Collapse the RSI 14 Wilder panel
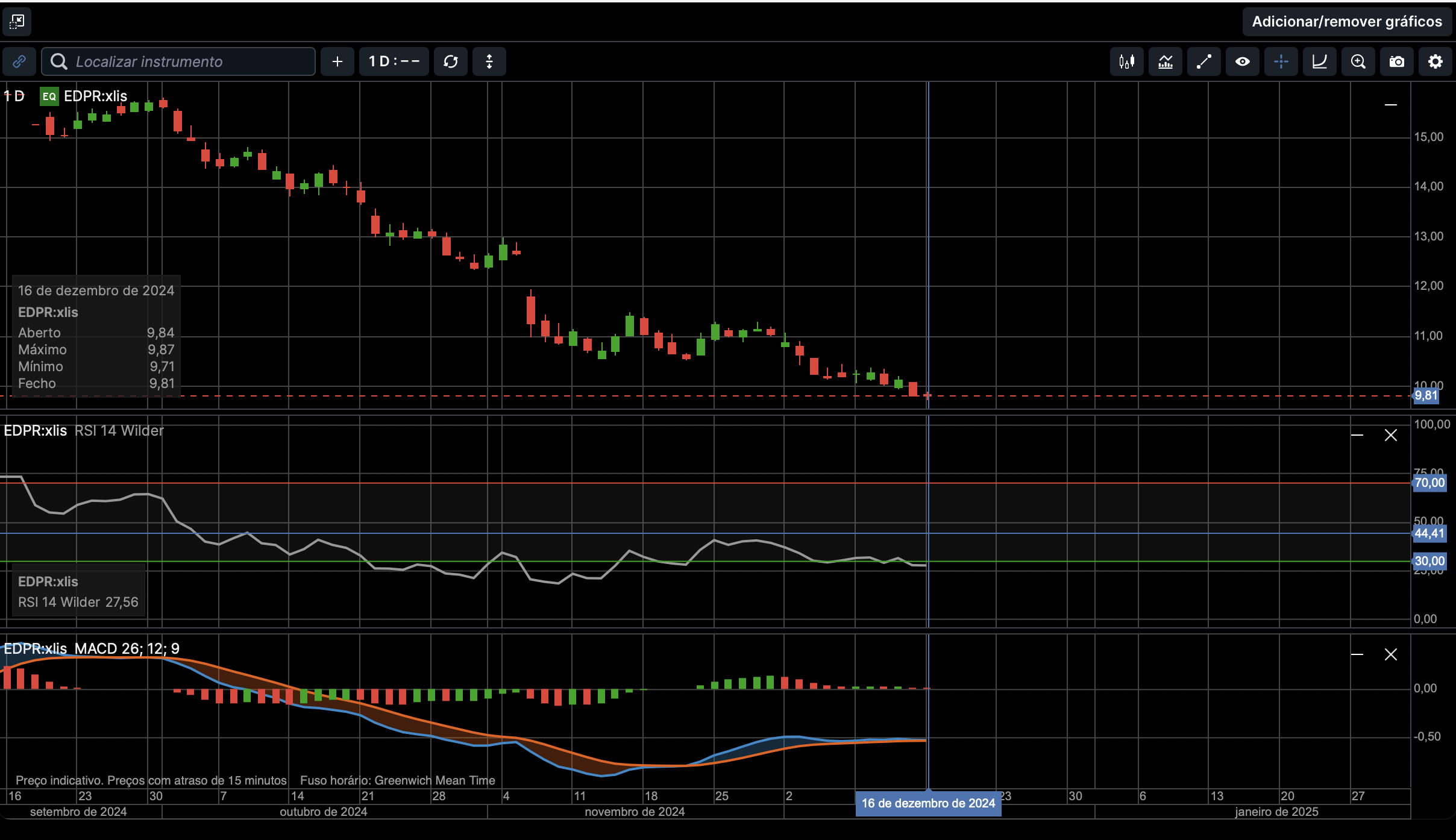Viewport: 1456px width, 840px height. click(x=1357, y=435)
